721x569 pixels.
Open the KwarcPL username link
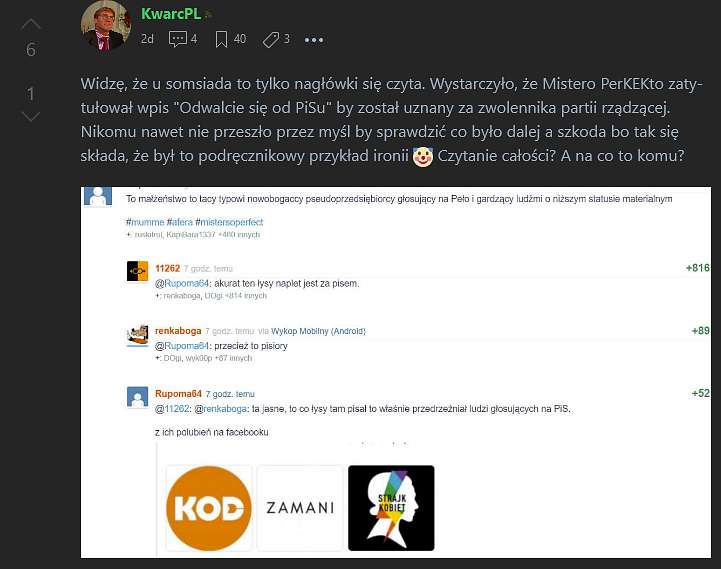(x=171, y=14)
